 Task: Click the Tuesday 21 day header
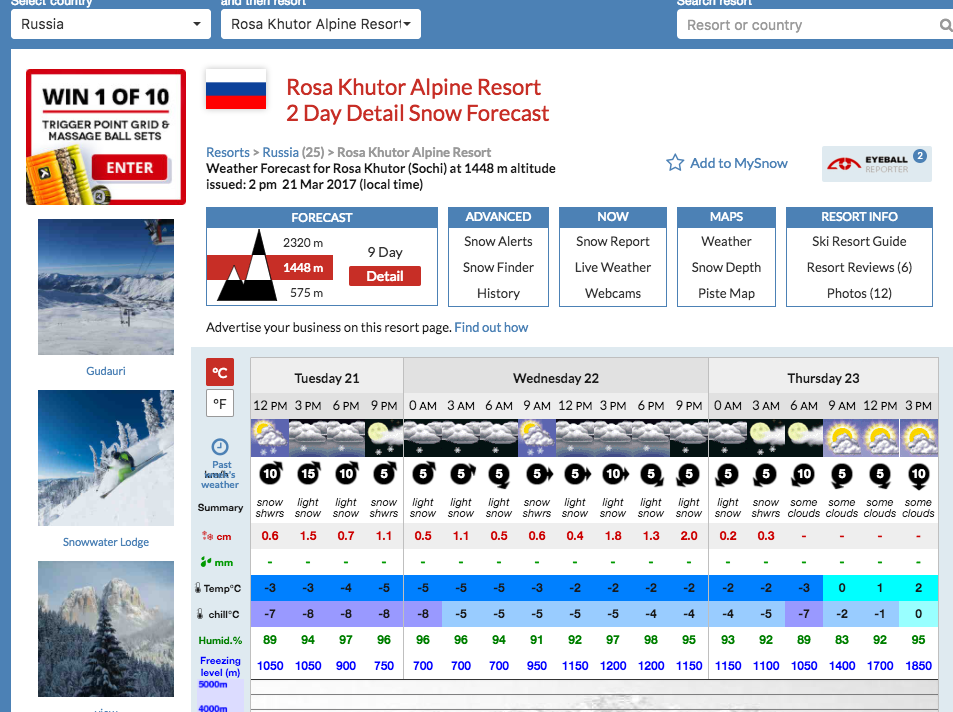(327, 378)
